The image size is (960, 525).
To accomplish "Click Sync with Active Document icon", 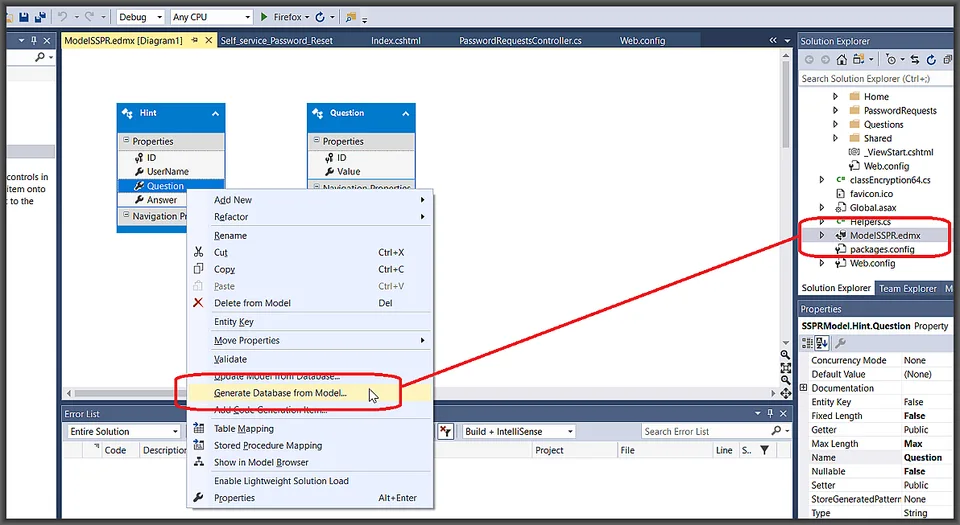I will [x=915, y=59].
